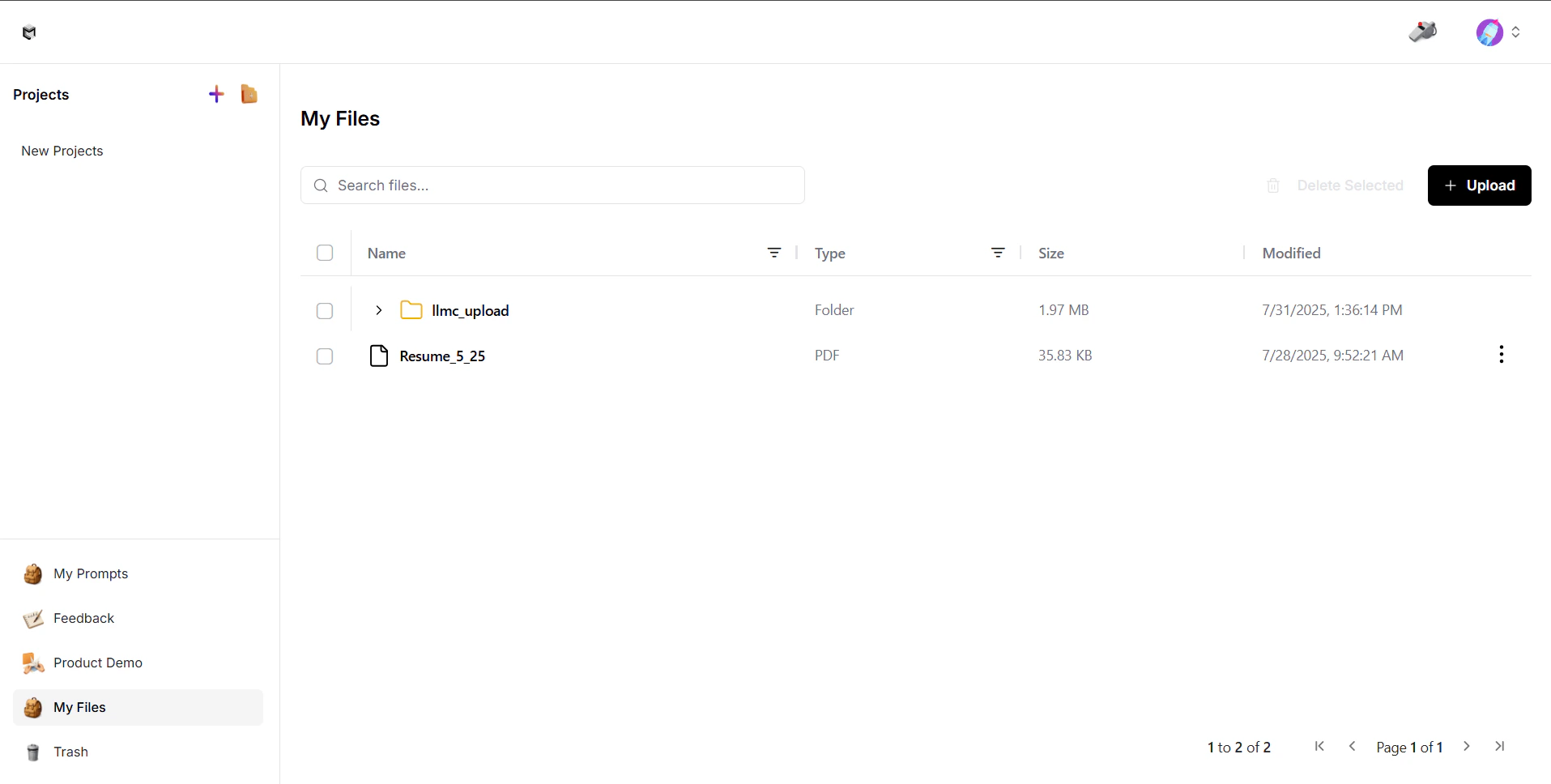
Task: Open the three-dot menu for Resume_5_25
Action: pos(1501,355)
